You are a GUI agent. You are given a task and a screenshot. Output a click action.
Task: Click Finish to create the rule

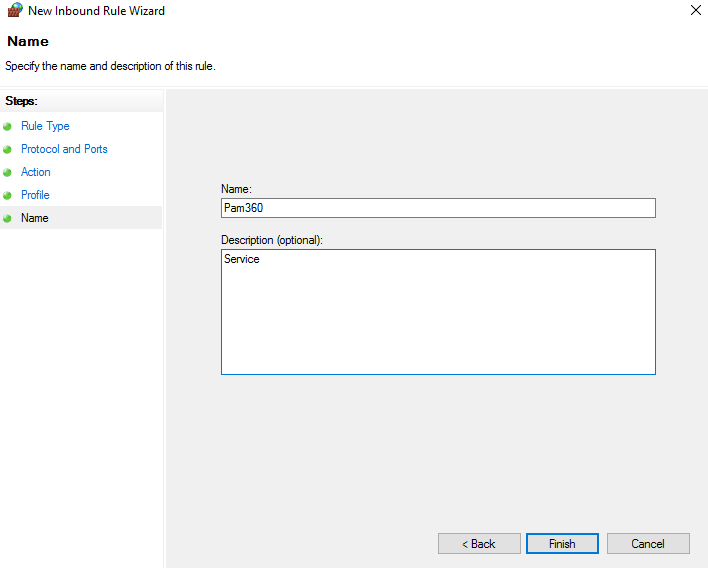tap(562, 544)
